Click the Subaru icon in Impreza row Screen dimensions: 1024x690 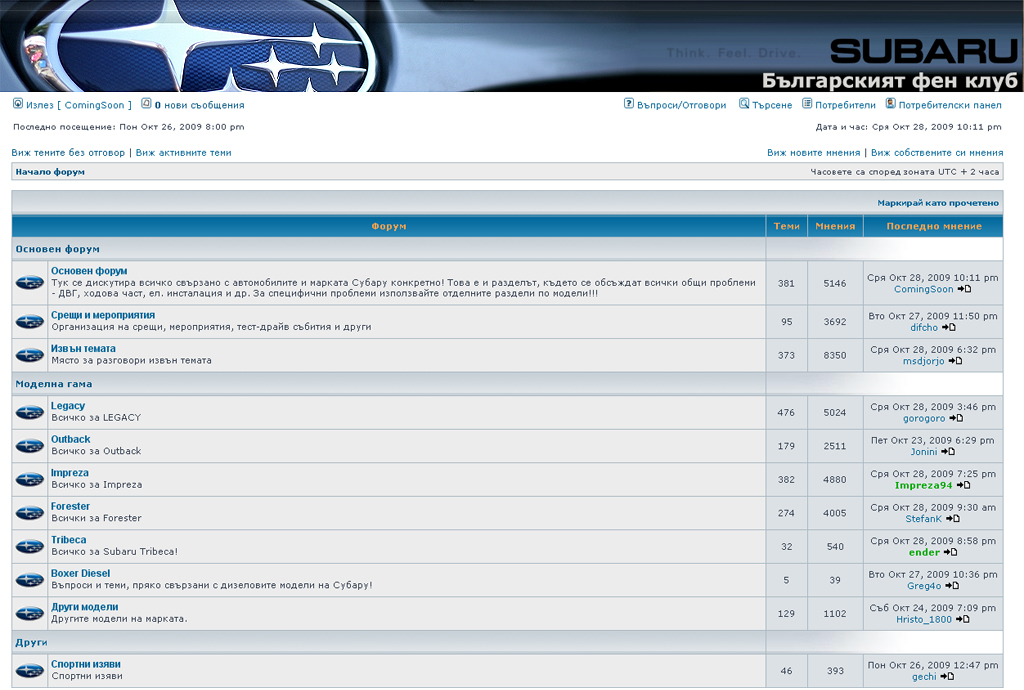click(29, 480)
